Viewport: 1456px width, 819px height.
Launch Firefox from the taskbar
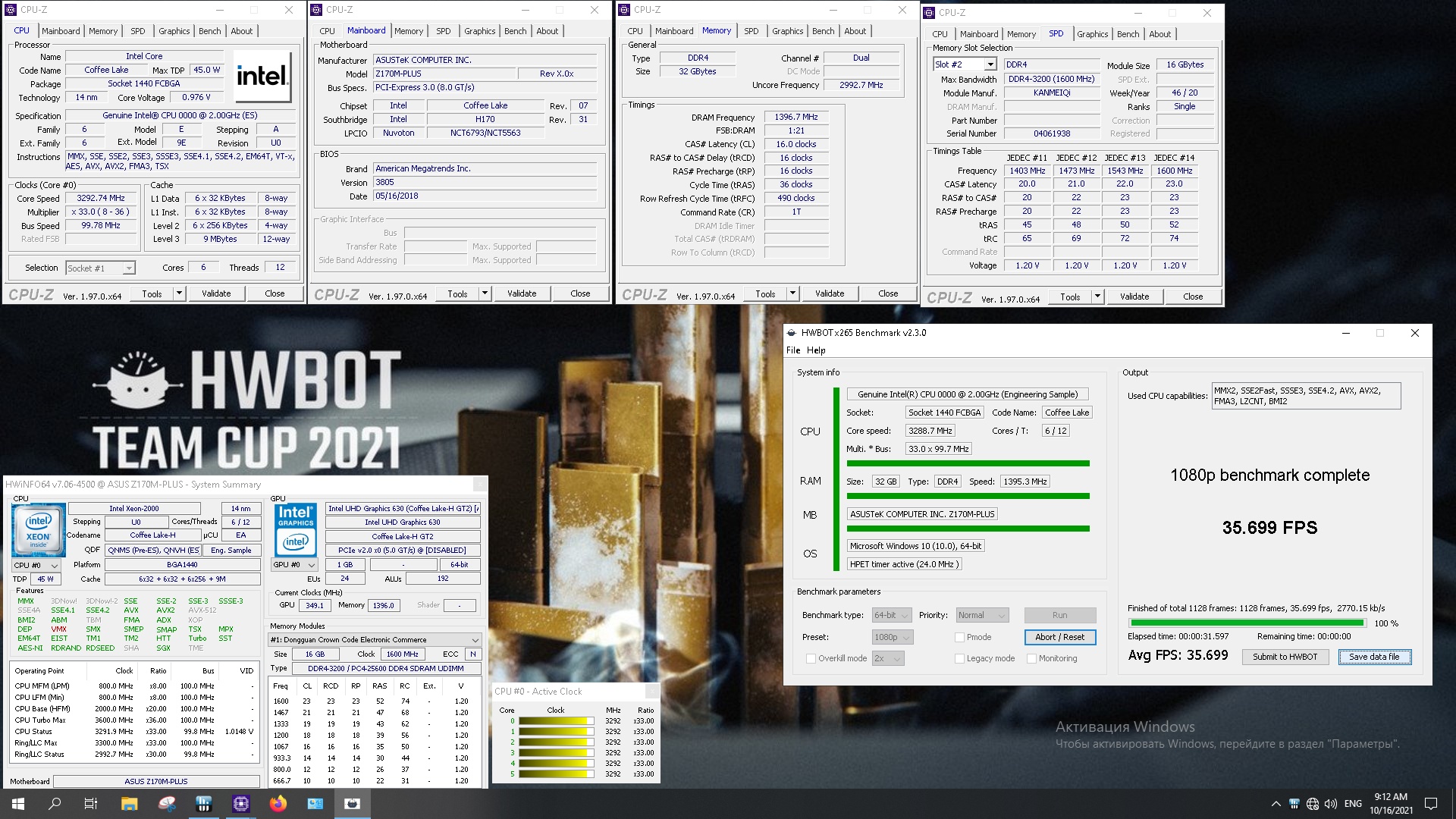278,804
